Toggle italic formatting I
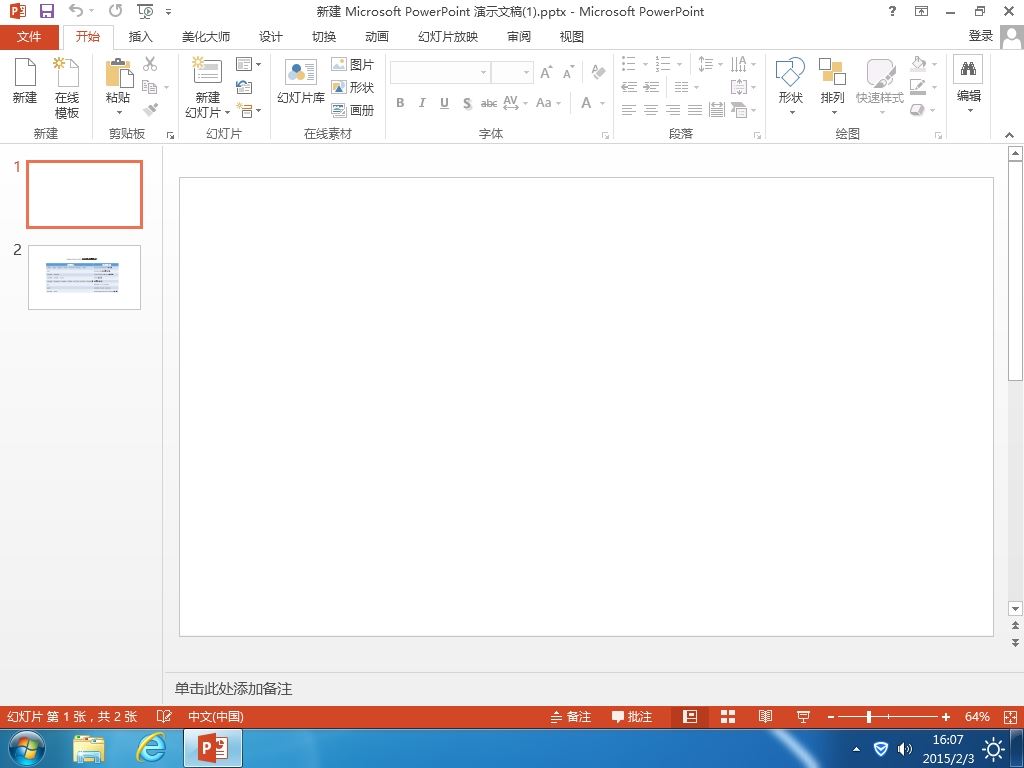The height and width of the screenshot is (768, 1024). click(x=423, y=103)
